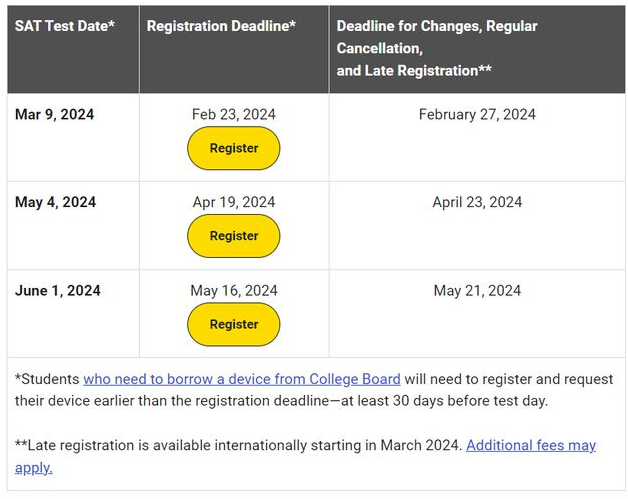Open the Additional fees may apply link
Screen dimensions: 628x499
pos(305,456)
